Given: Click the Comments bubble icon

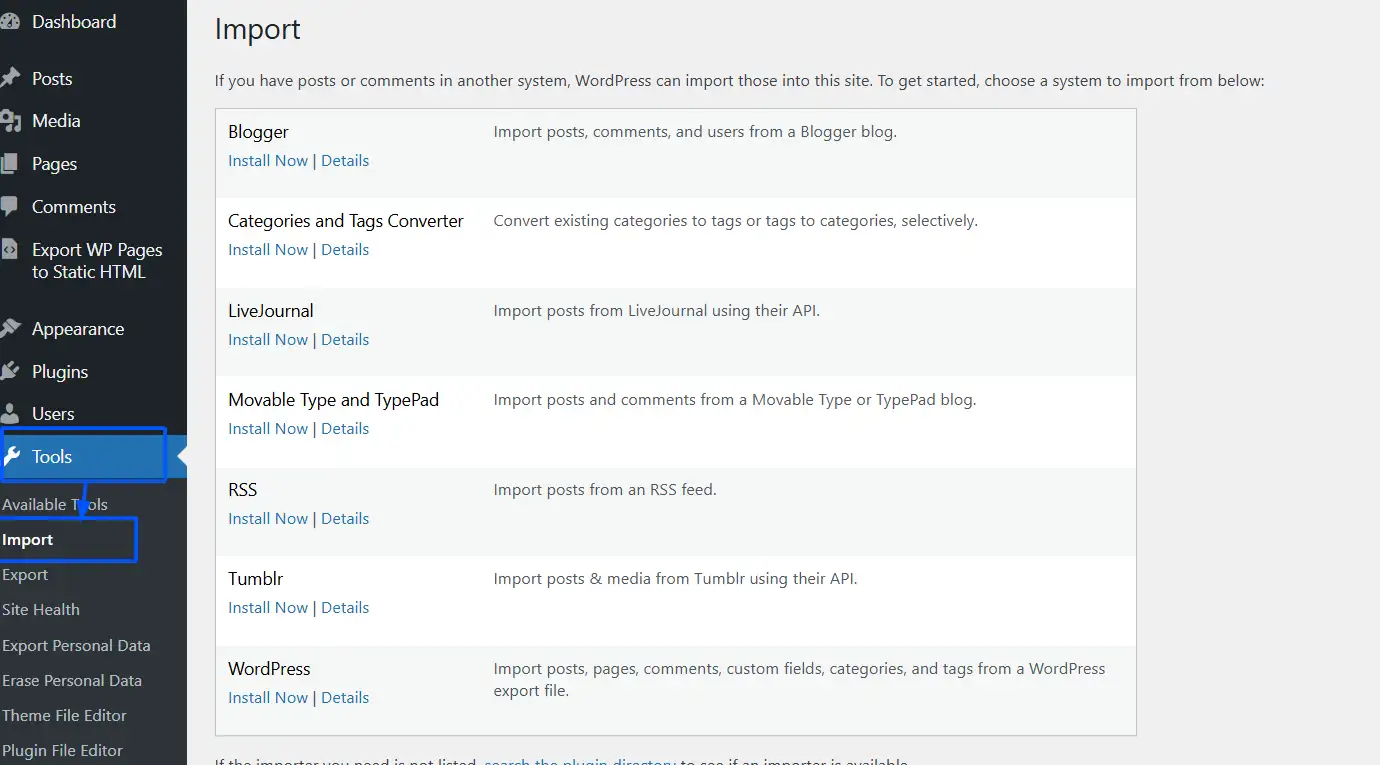Looking at the screenshot, I should pyautogui.click(x=9, y=207).
